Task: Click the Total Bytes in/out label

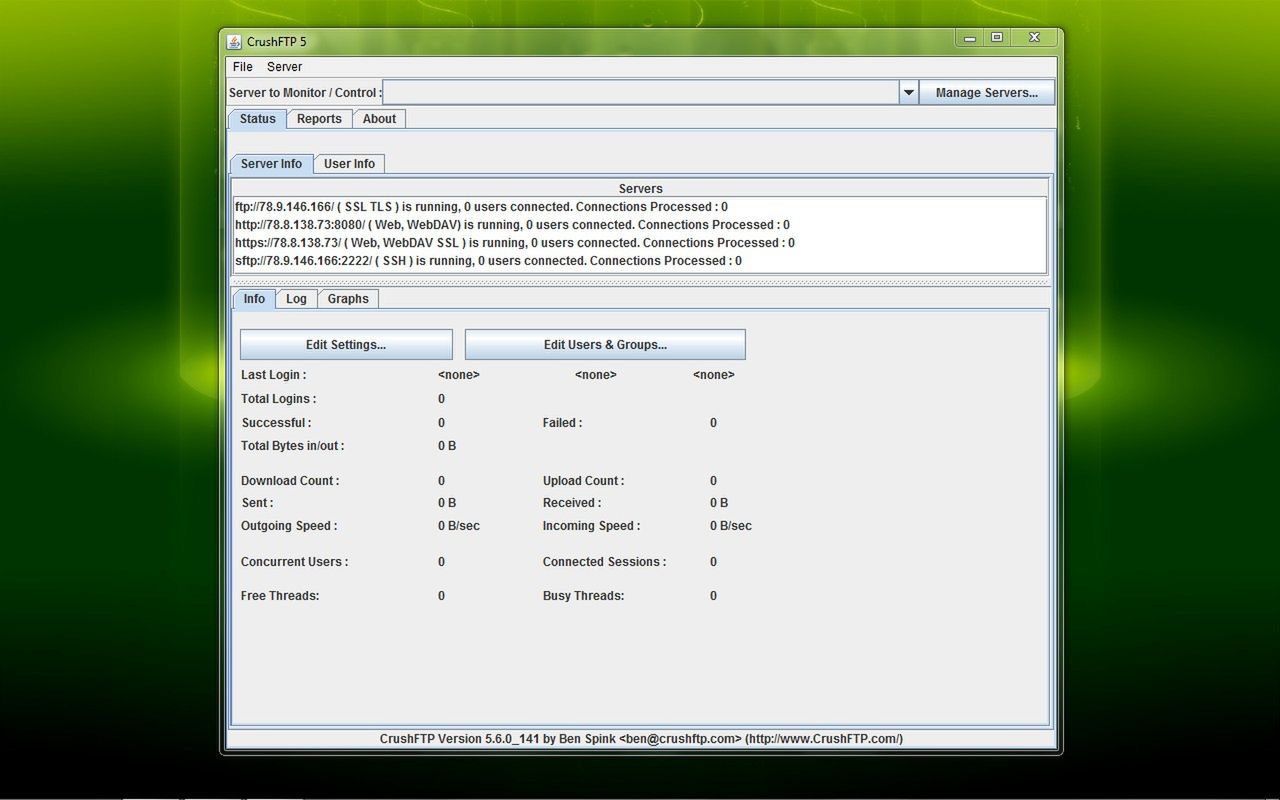Action: point(293,446)
